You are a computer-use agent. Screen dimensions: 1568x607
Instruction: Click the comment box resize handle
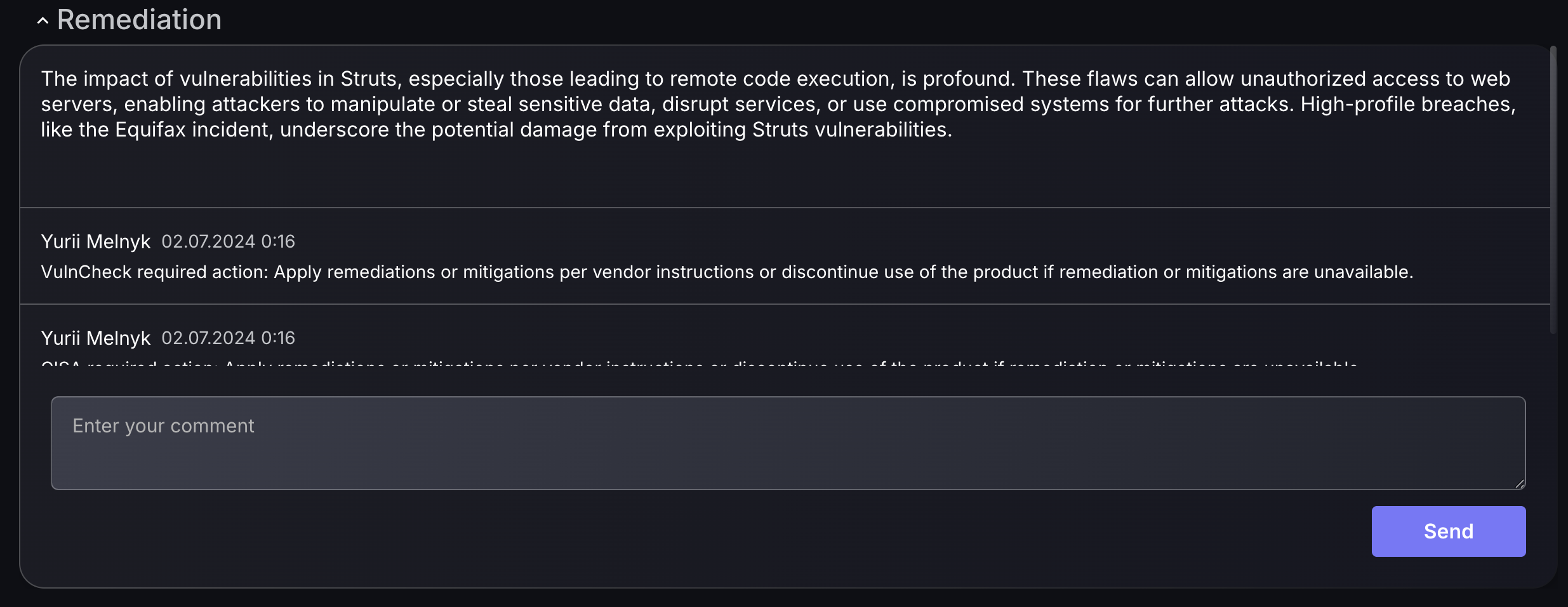1520,484
